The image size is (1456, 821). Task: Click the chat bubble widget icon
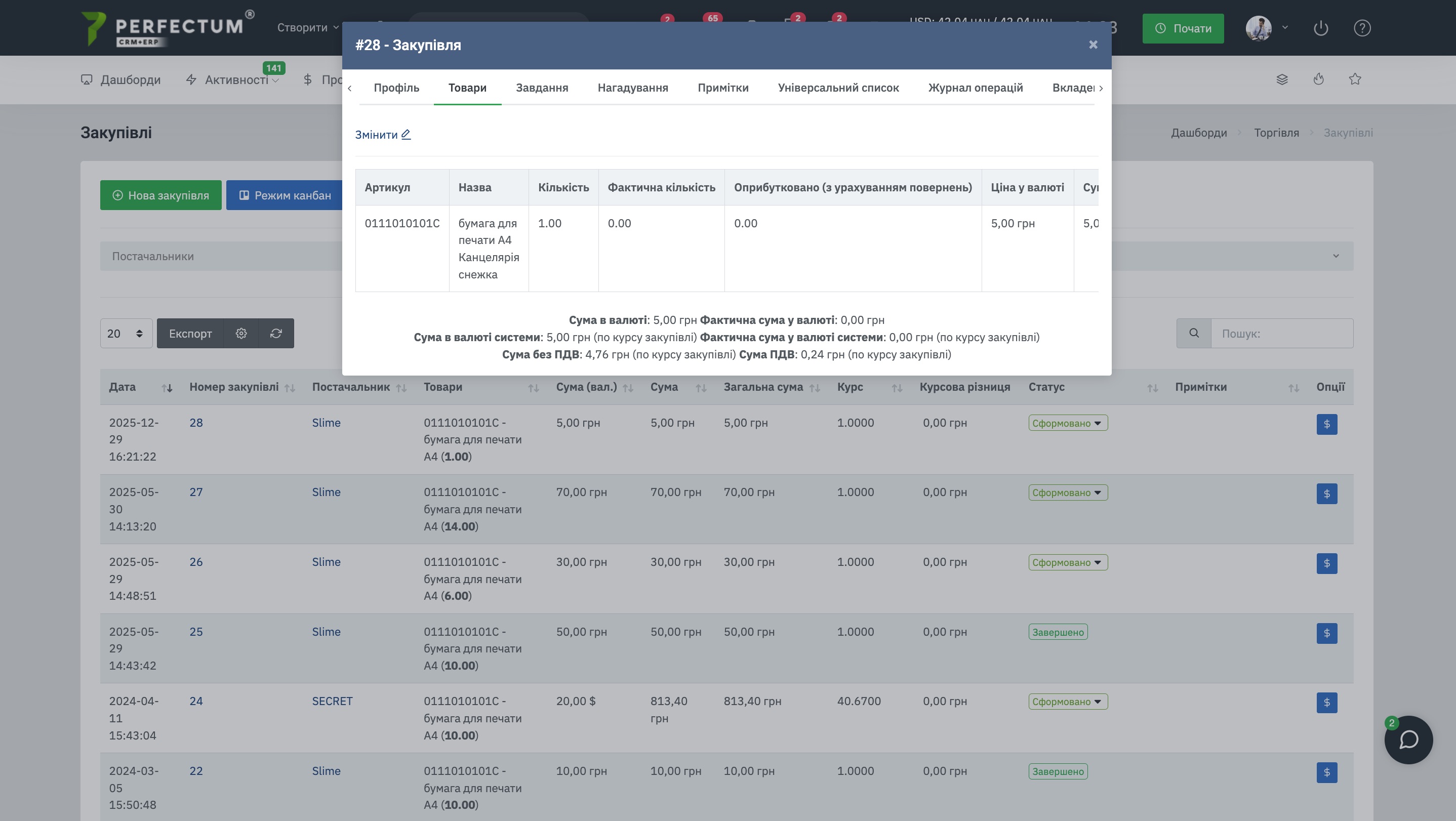(x=1408, y=740)
